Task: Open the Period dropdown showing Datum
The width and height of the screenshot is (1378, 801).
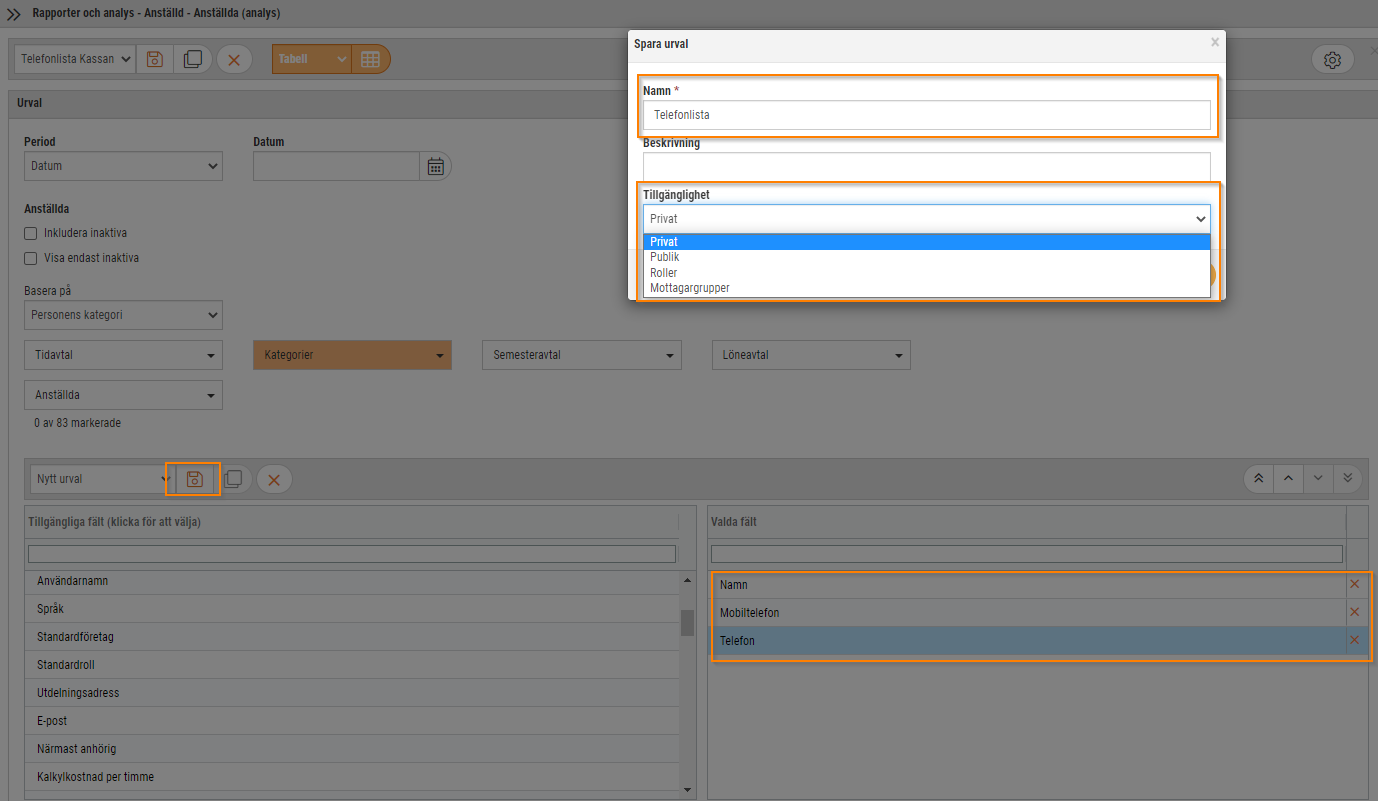Action: coord(123,166)
